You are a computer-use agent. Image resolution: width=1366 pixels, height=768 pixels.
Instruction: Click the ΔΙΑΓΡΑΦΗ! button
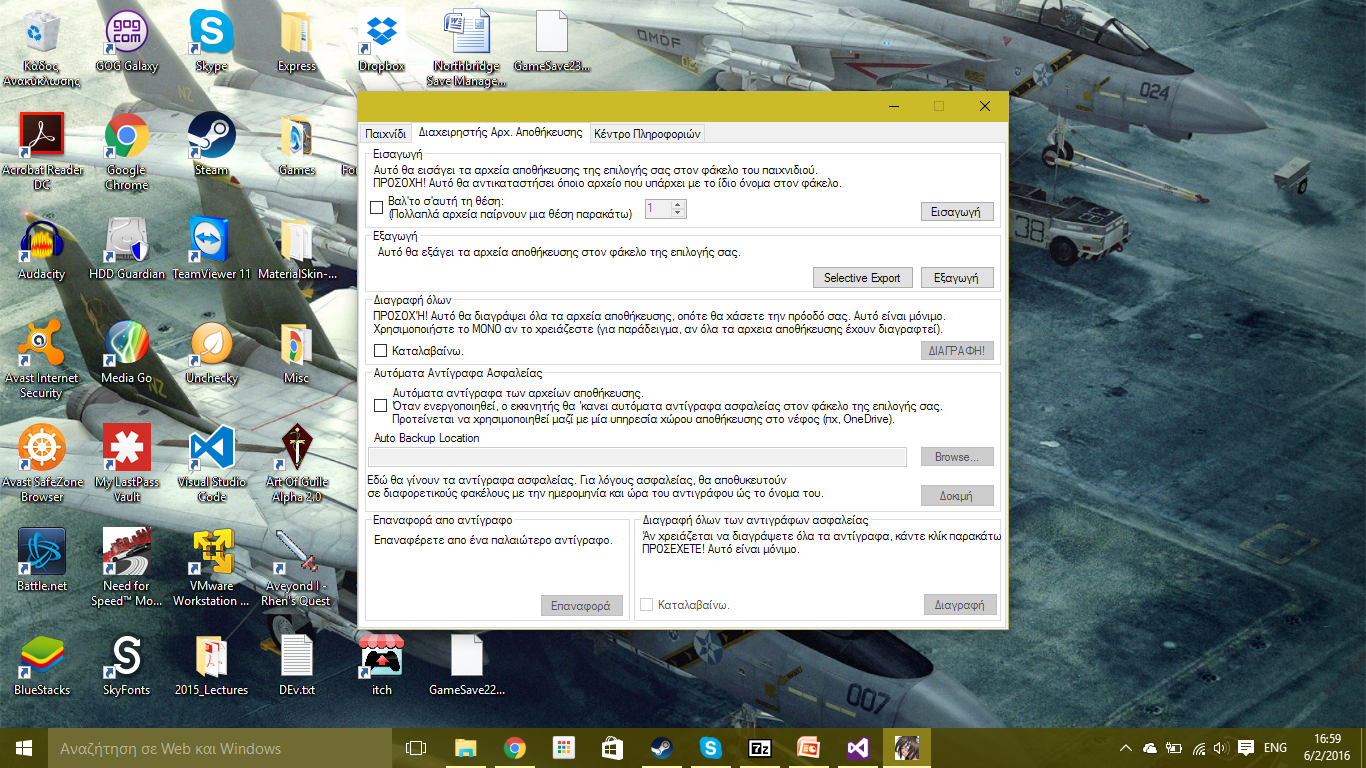[957, 351]
